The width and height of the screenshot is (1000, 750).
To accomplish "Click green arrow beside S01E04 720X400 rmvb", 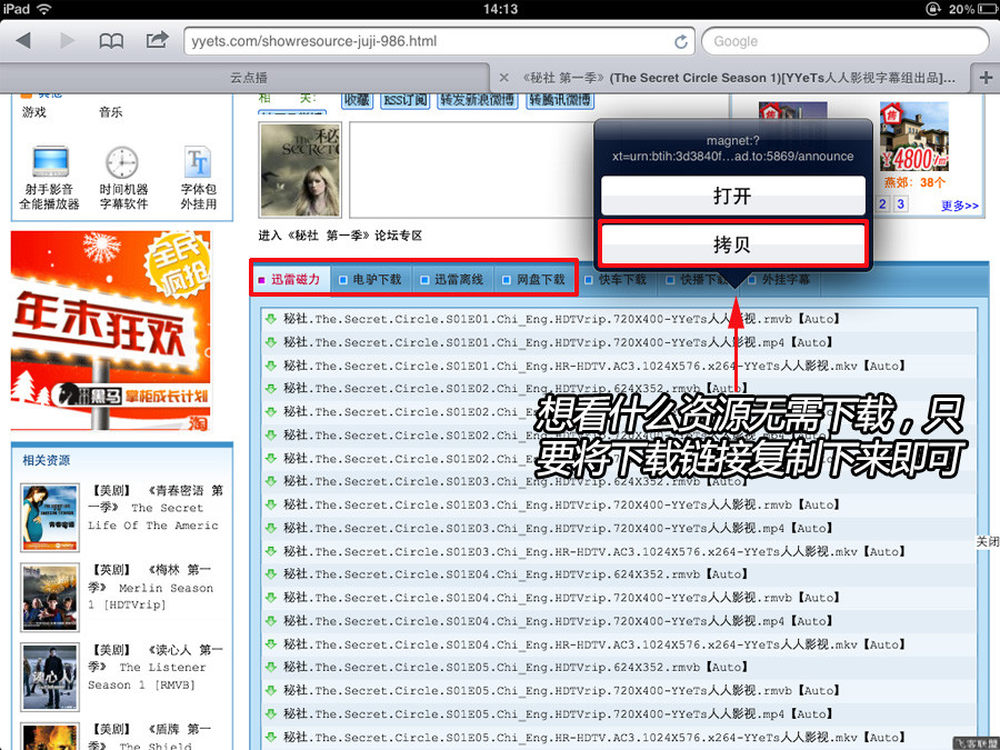I will pos(271,598).
